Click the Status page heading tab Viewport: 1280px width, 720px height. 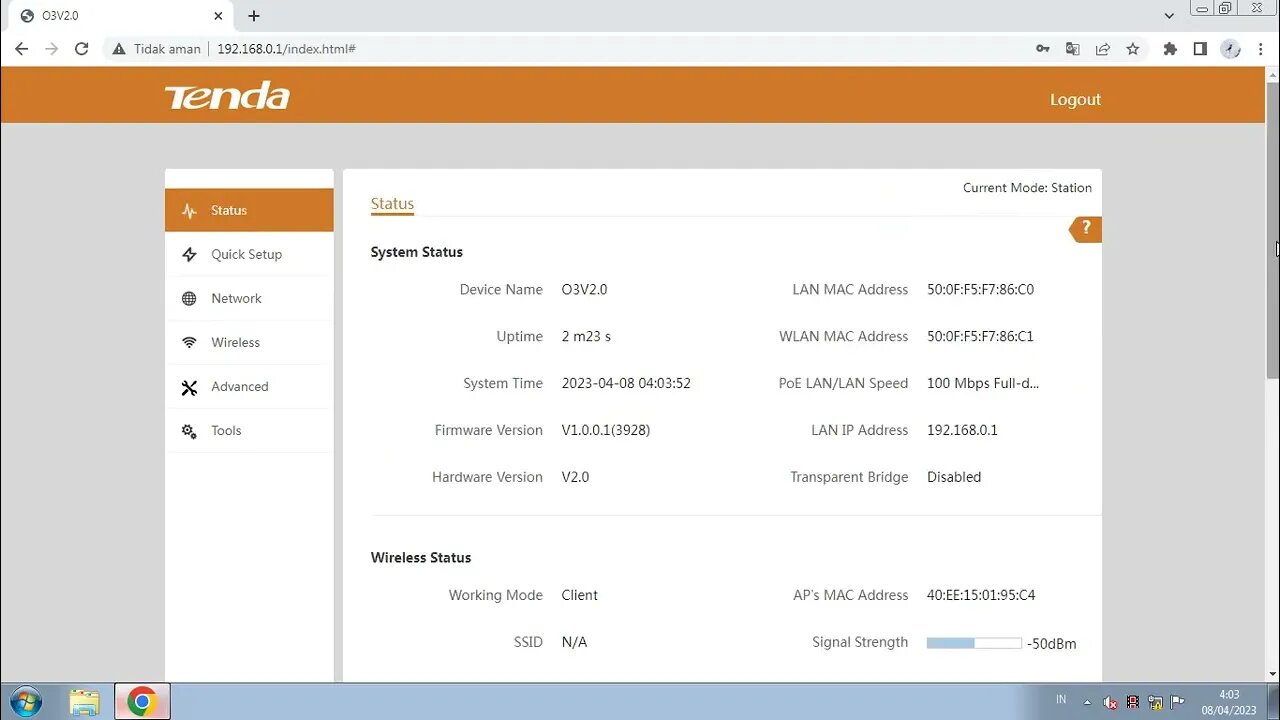pyautogui.click(x=392, y=204)
